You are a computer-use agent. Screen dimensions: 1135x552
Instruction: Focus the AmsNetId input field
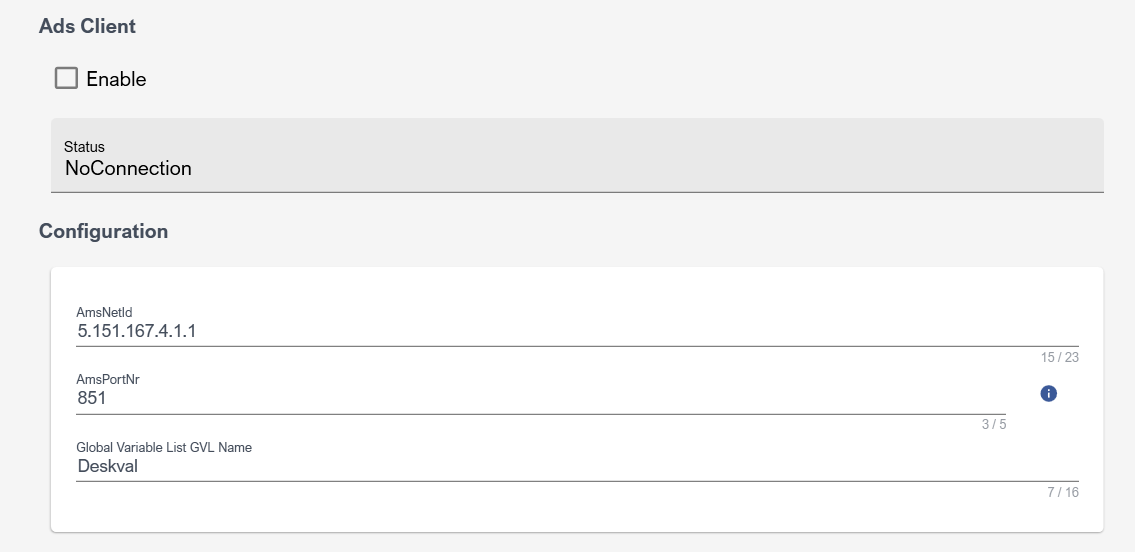pos(576,331)
